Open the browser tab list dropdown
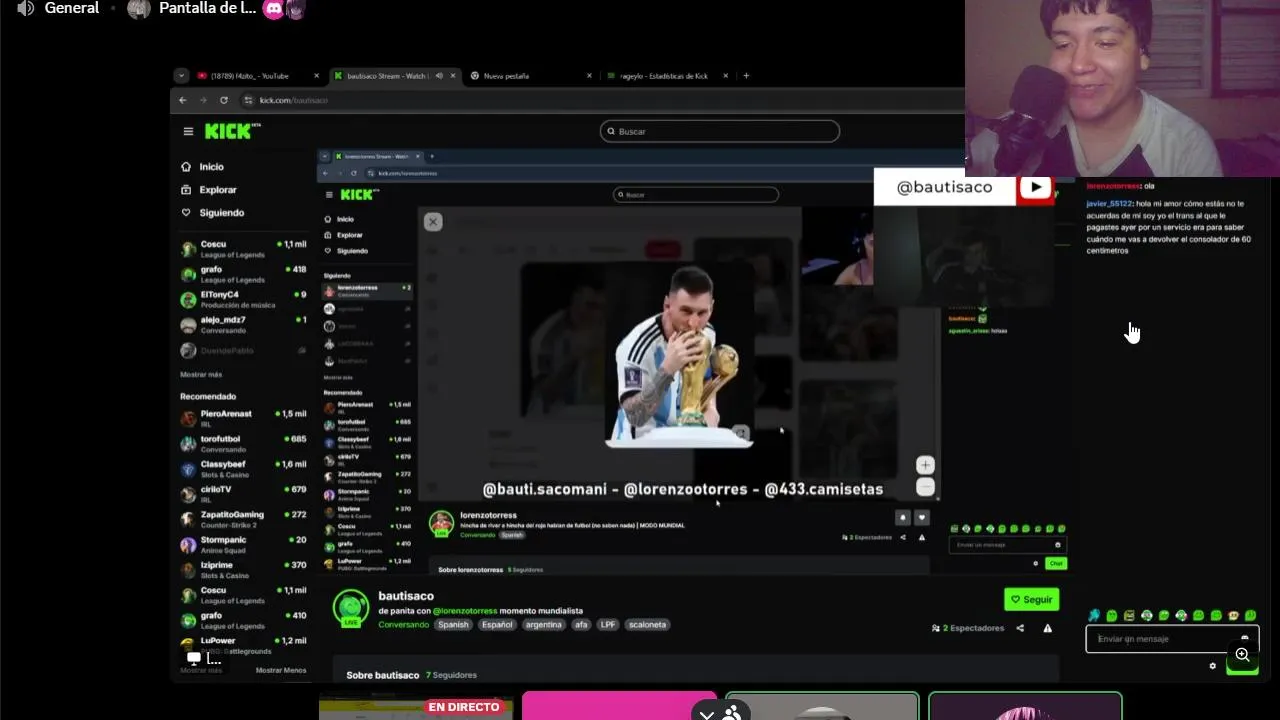 tap(180, 76)
